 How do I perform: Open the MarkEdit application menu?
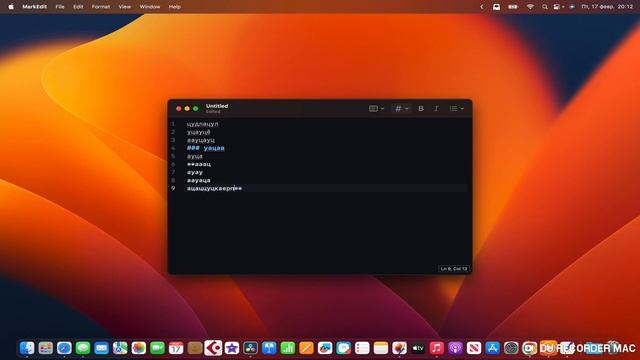pos(34,7)
